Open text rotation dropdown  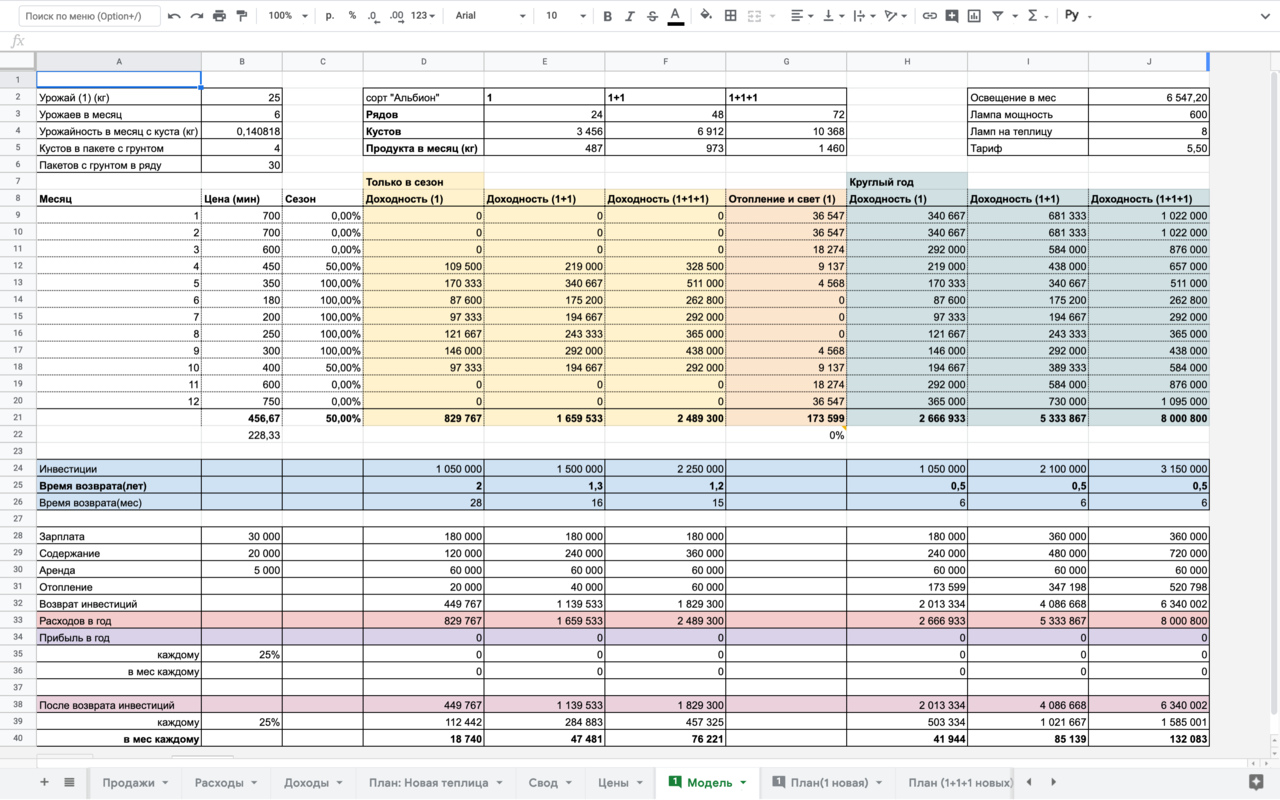tap(896, 16)
